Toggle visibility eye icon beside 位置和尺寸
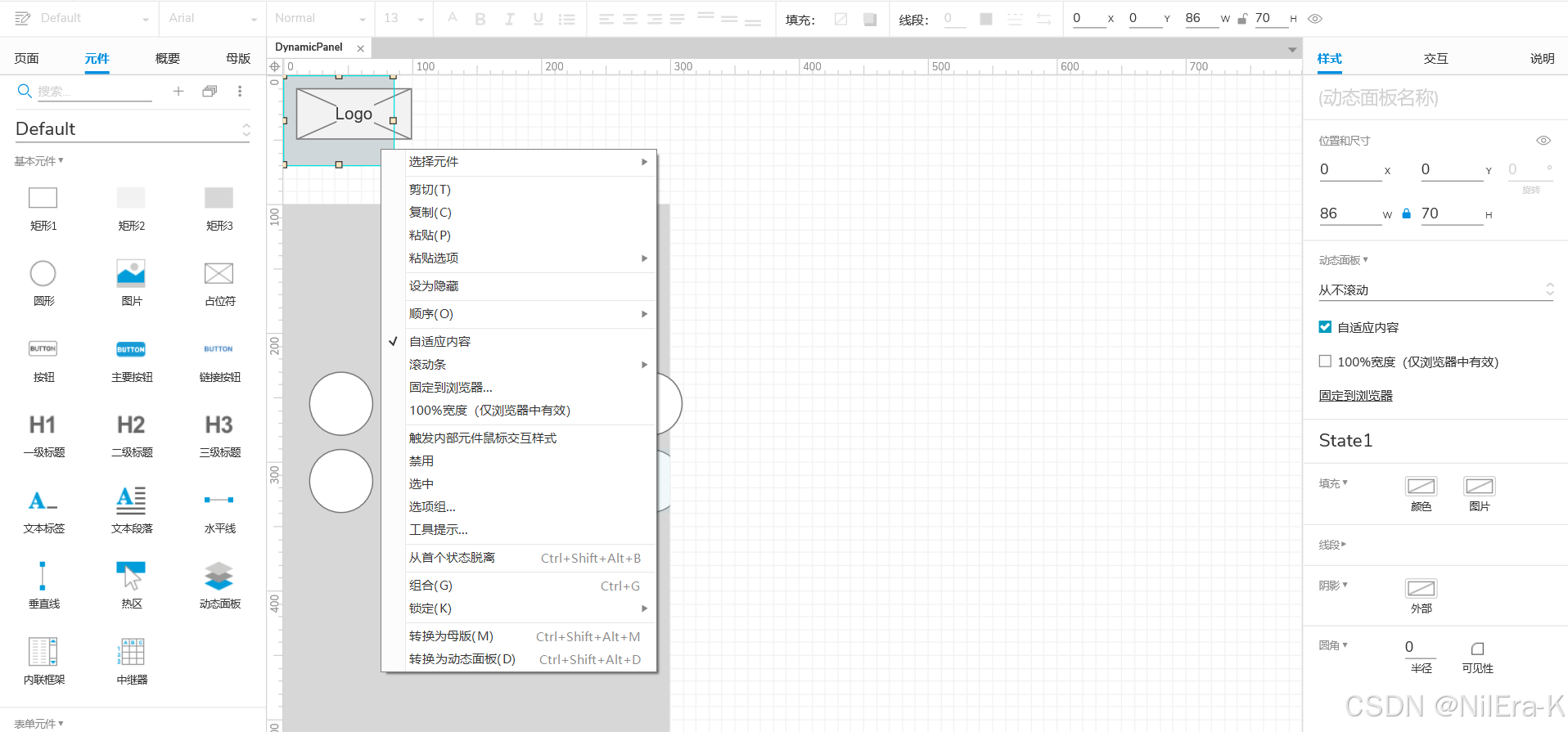 coord(1543,141)
